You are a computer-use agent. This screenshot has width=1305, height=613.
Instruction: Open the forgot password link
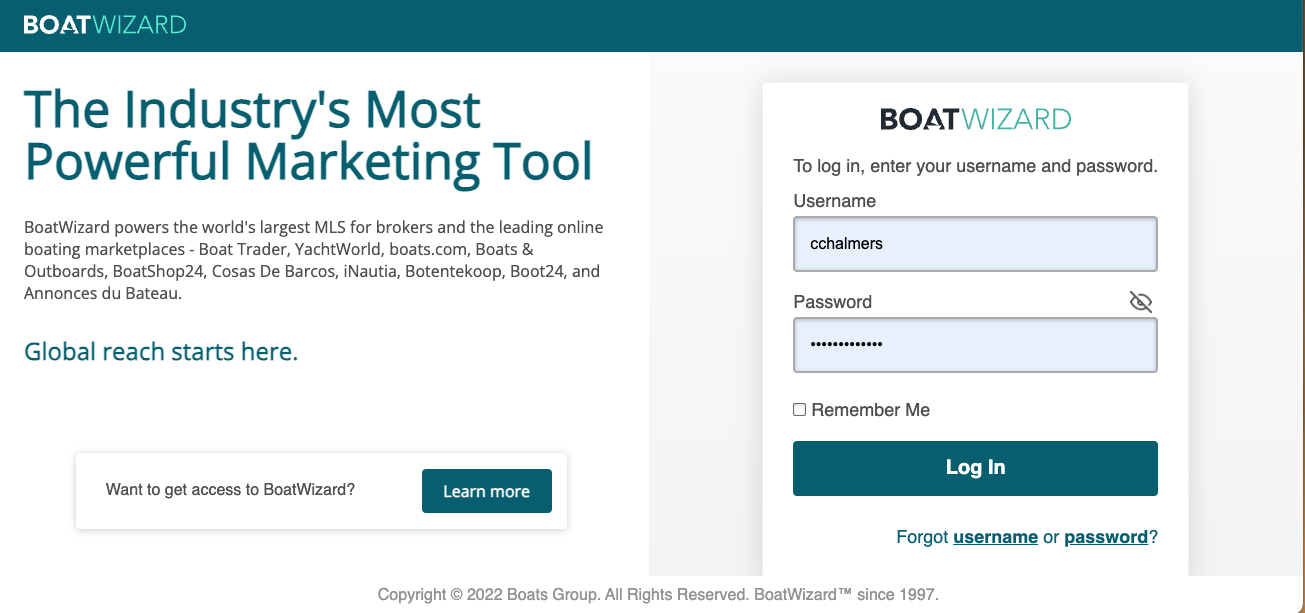click(x=1106, y=537)
